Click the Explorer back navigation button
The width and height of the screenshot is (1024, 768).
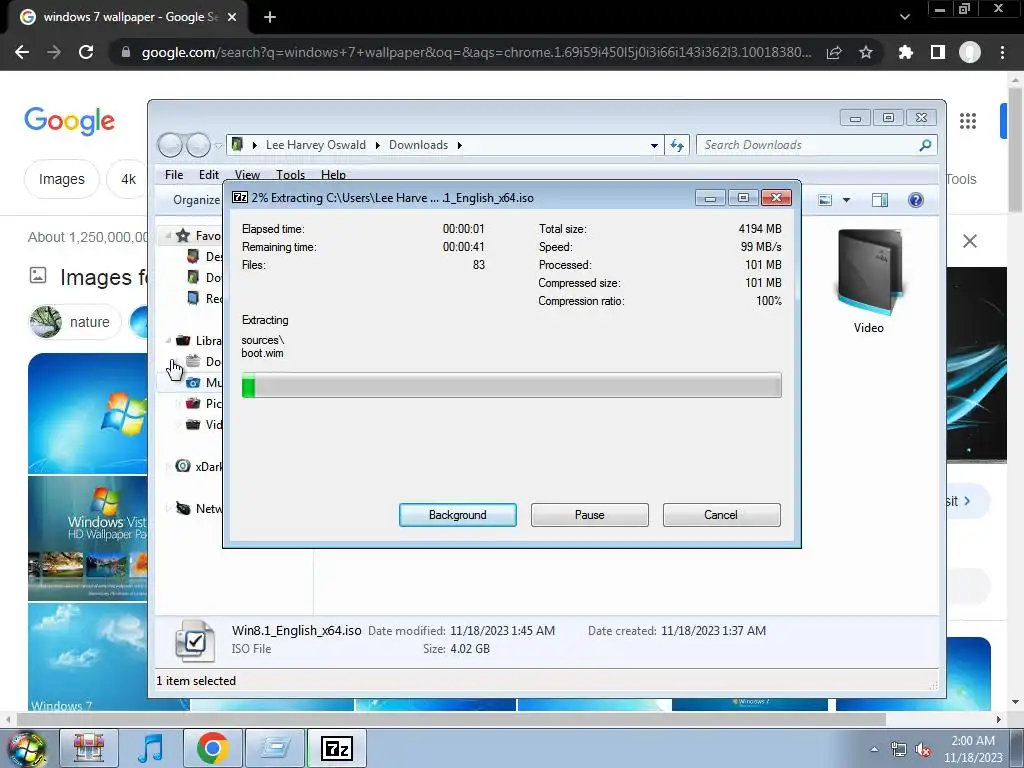[170, 145]
